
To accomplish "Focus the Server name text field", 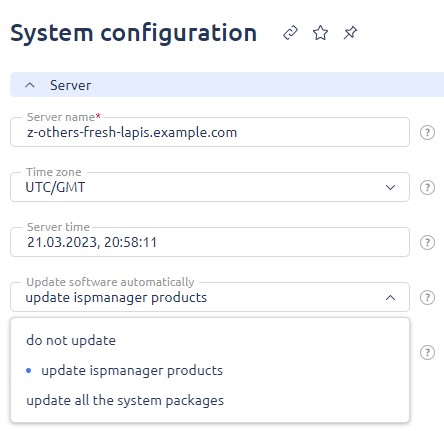I will [x=210, y=132].
